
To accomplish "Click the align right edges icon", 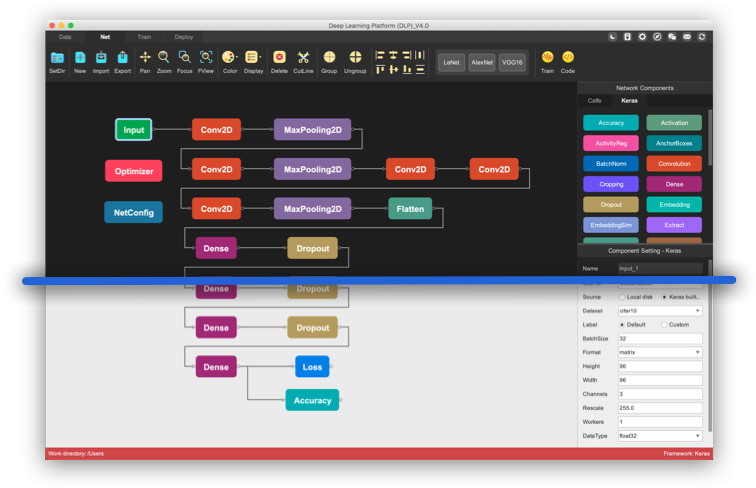I will [x=407, y=55].
